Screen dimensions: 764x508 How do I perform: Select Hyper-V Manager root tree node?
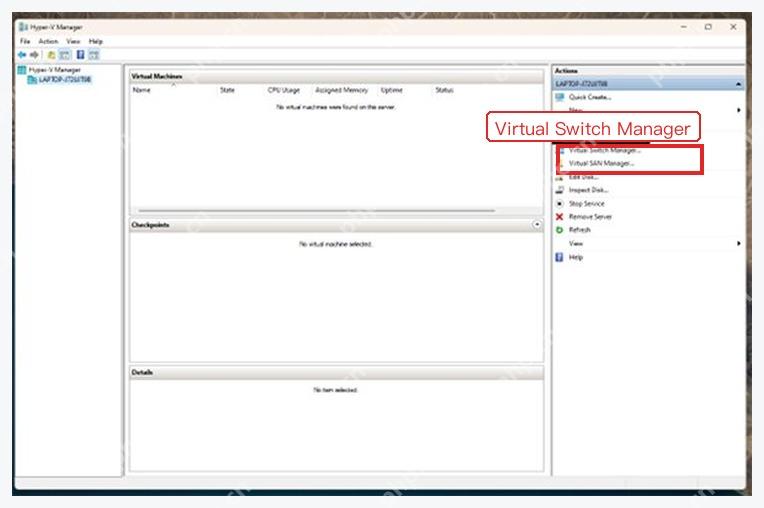pyautogui.click(x=55, y=70)
